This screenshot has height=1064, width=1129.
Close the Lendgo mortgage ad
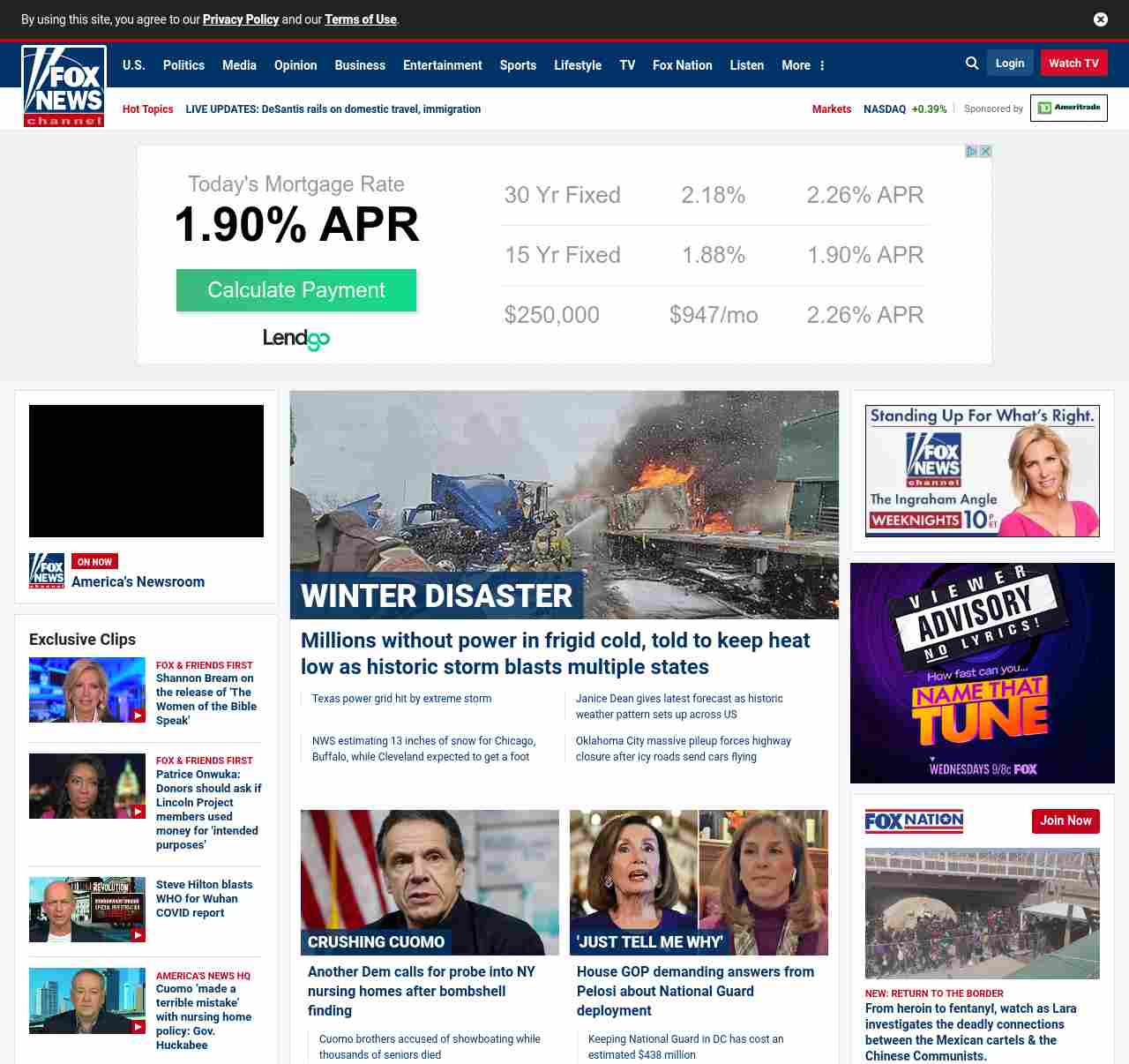pos(985,152)
